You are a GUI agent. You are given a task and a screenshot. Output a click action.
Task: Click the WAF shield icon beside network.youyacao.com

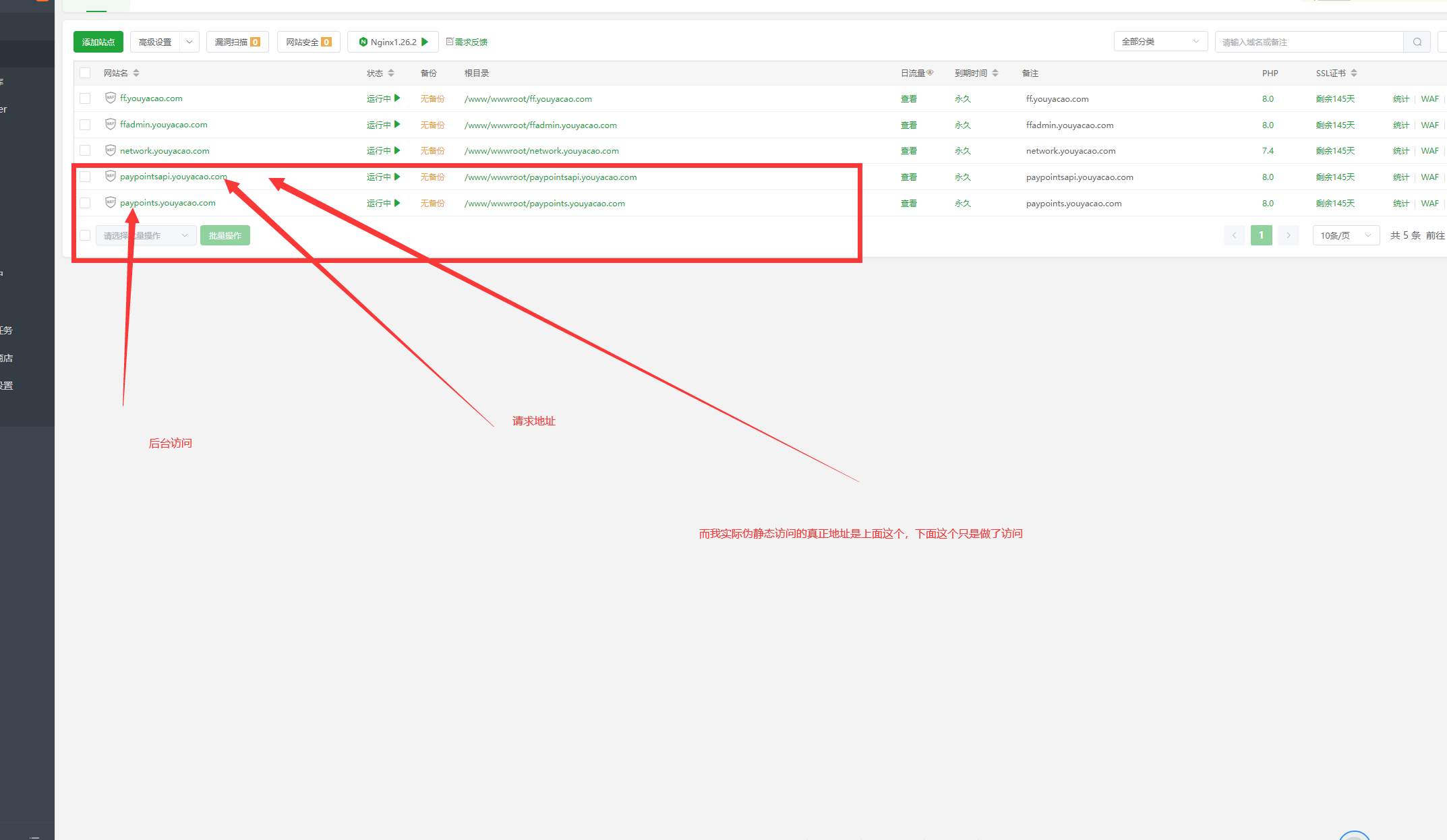click(111, 150)
